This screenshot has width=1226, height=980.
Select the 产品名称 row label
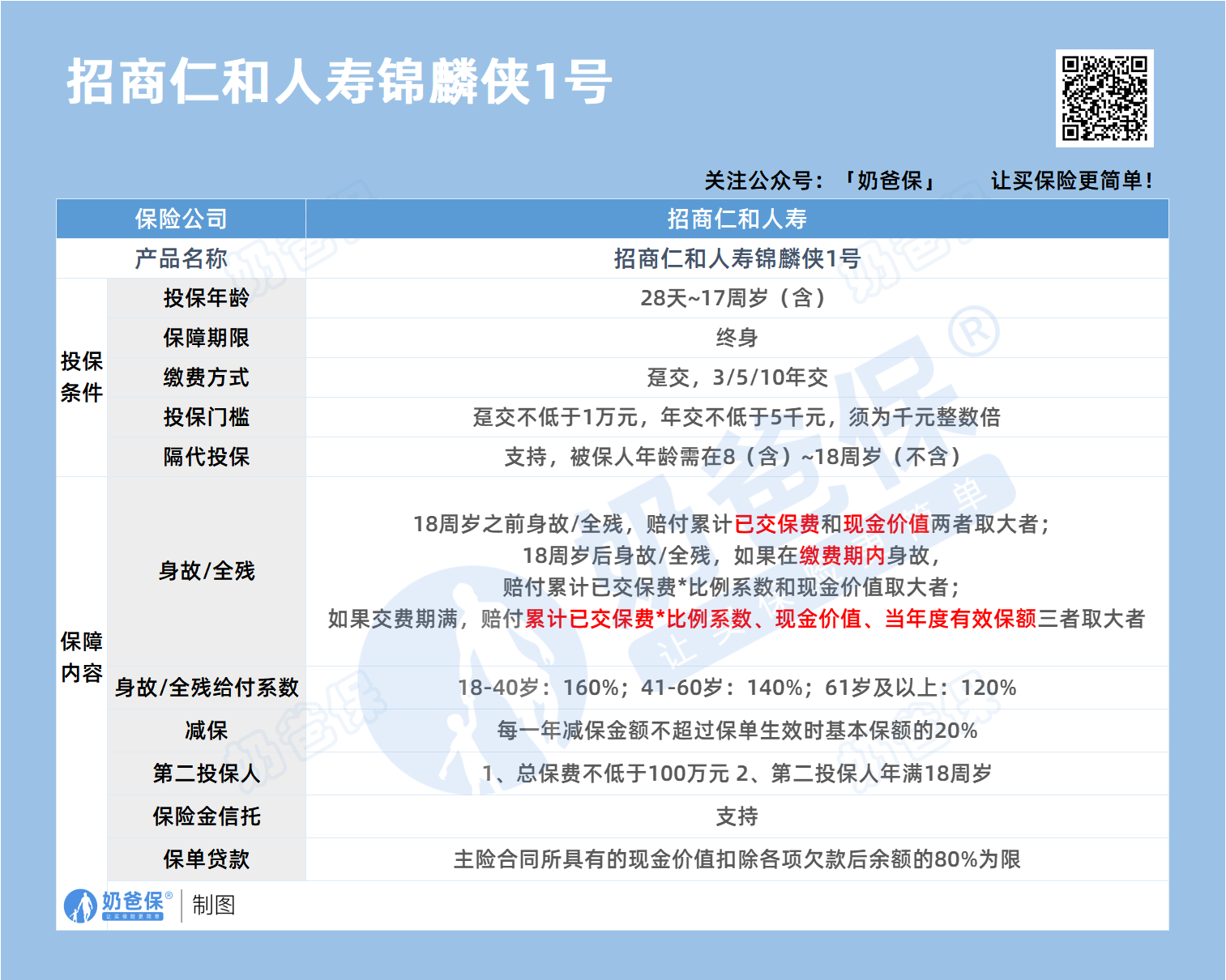pyautogui.click(x=180, y=259)
